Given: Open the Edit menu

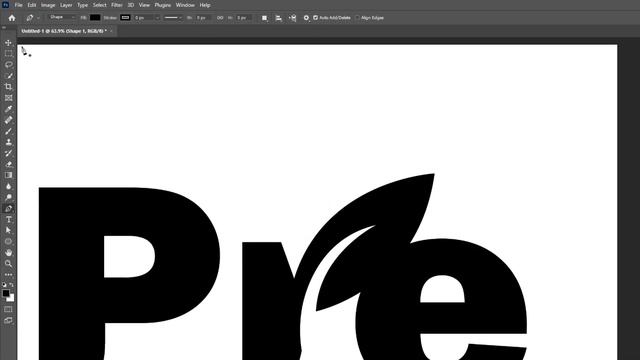Looking at the screenshot, I should click(32, 5).
